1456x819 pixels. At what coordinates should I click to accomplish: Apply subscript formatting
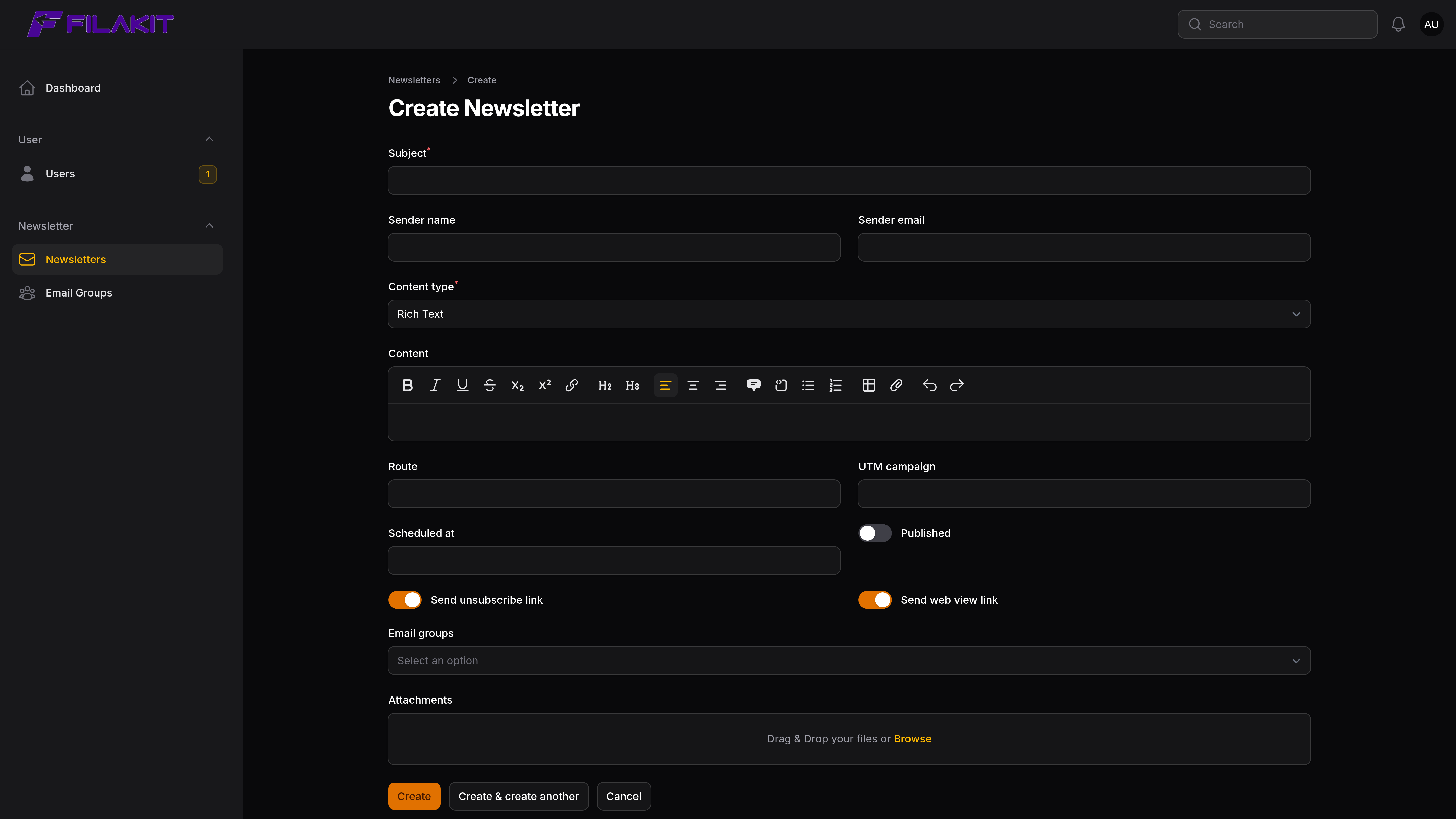pos(517,385)
